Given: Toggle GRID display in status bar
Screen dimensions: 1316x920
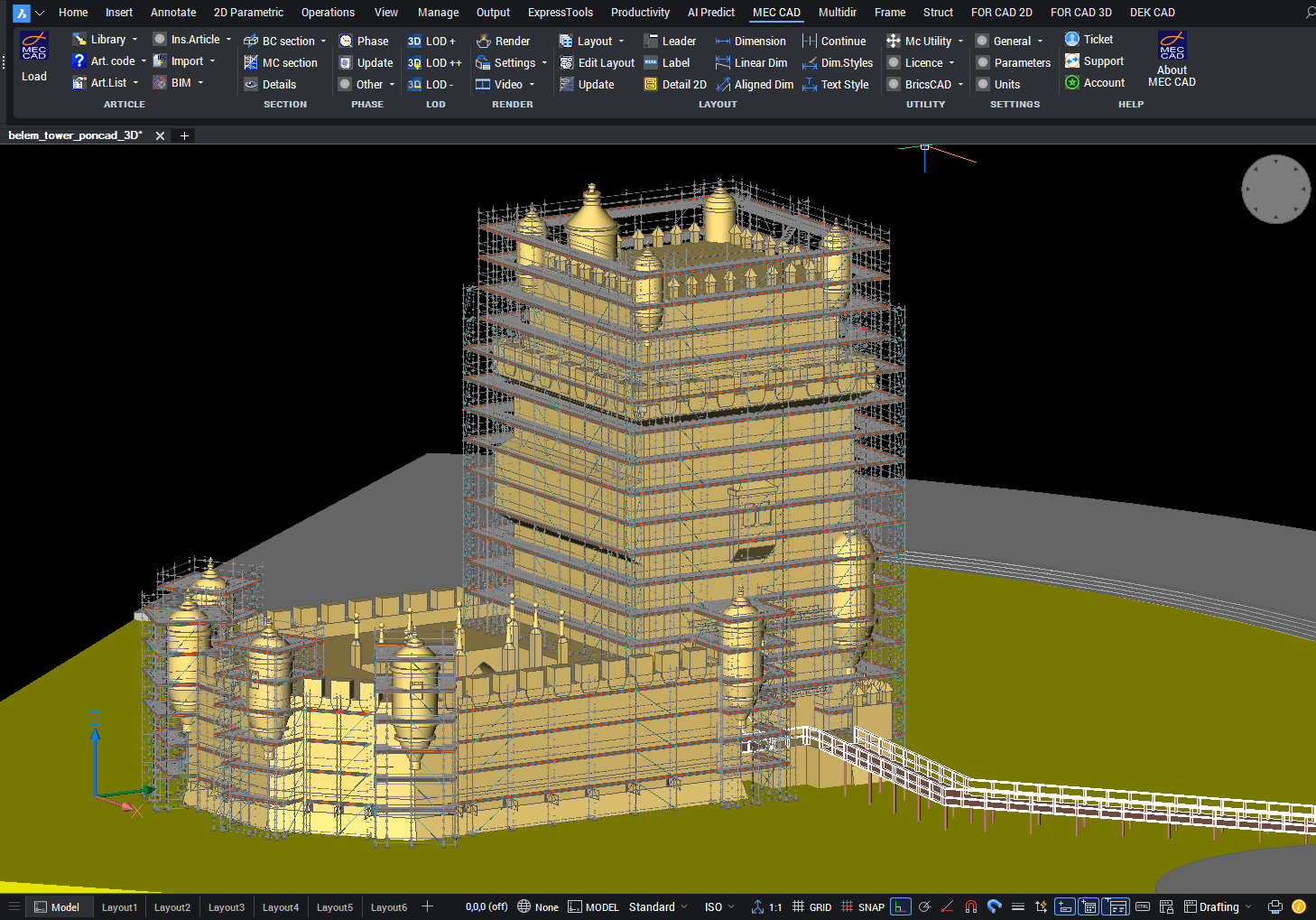Looking at the screenshot, I should coord(812,907).
